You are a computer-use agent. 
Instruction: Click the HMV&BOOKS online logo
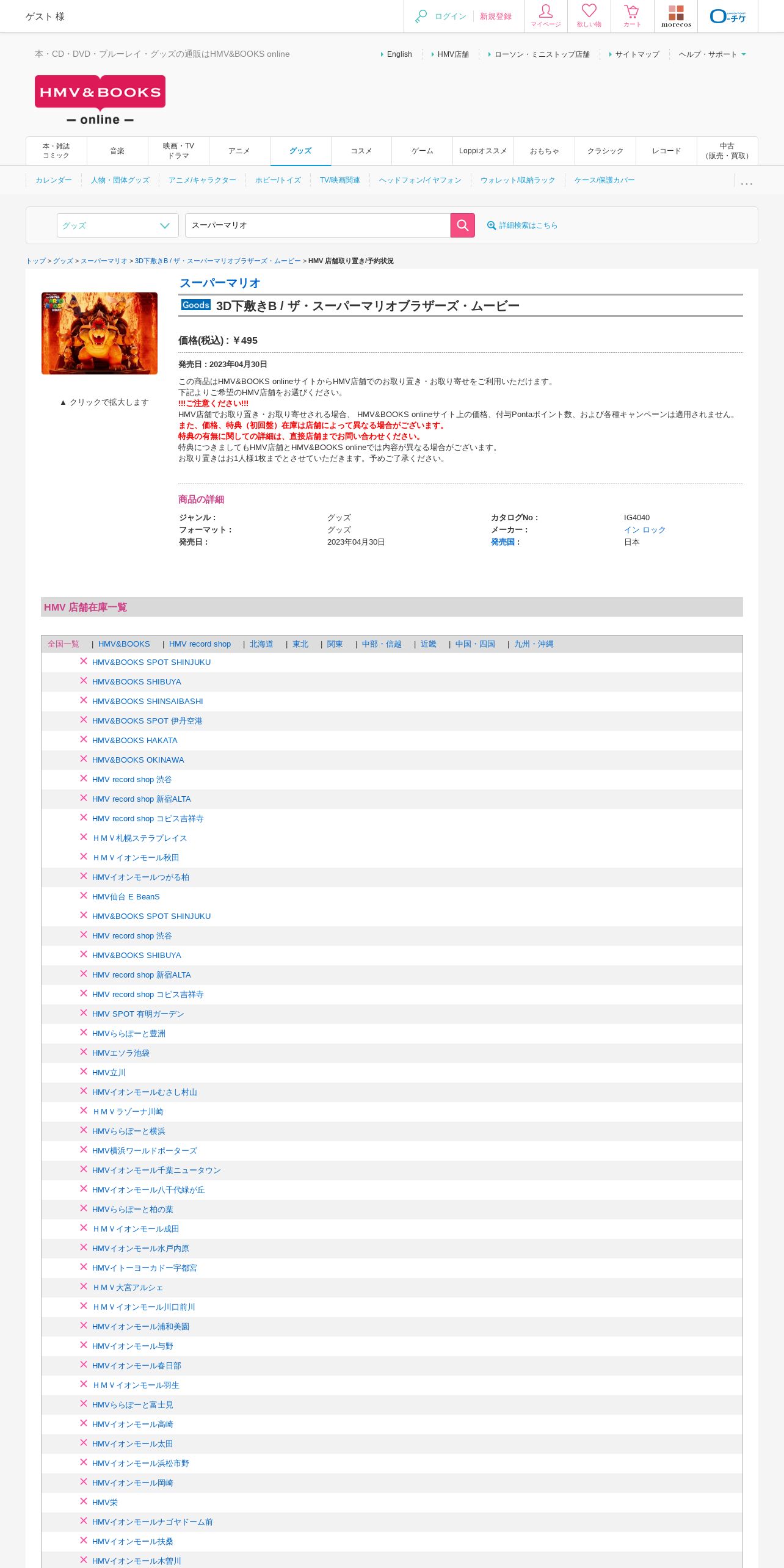click(x=100, y=100)
